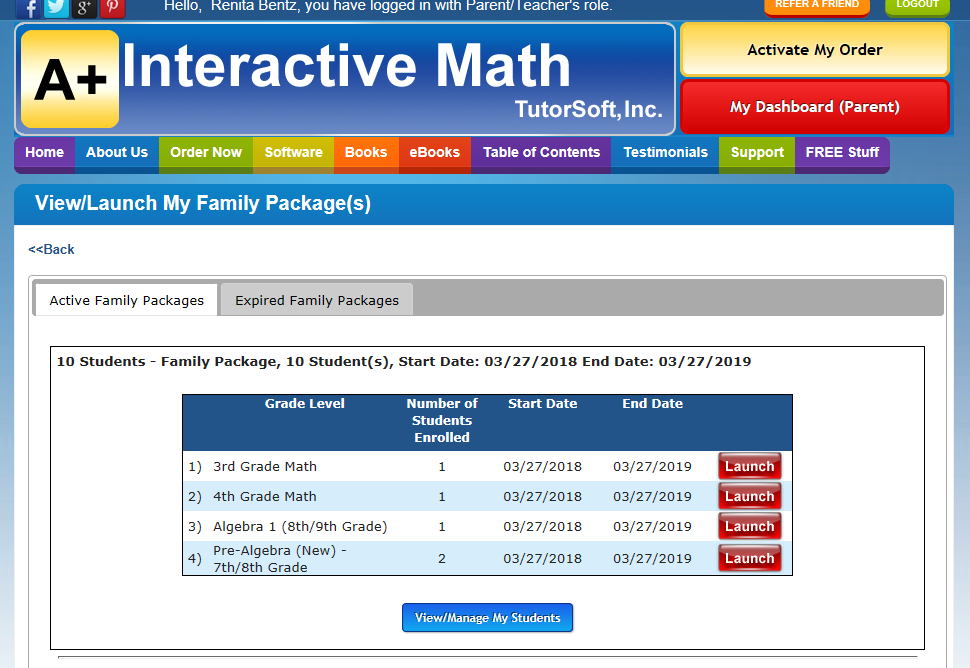Open View/Manage My Students
Image resolution: width=970 pixels, height=668 pixels.
487,617
